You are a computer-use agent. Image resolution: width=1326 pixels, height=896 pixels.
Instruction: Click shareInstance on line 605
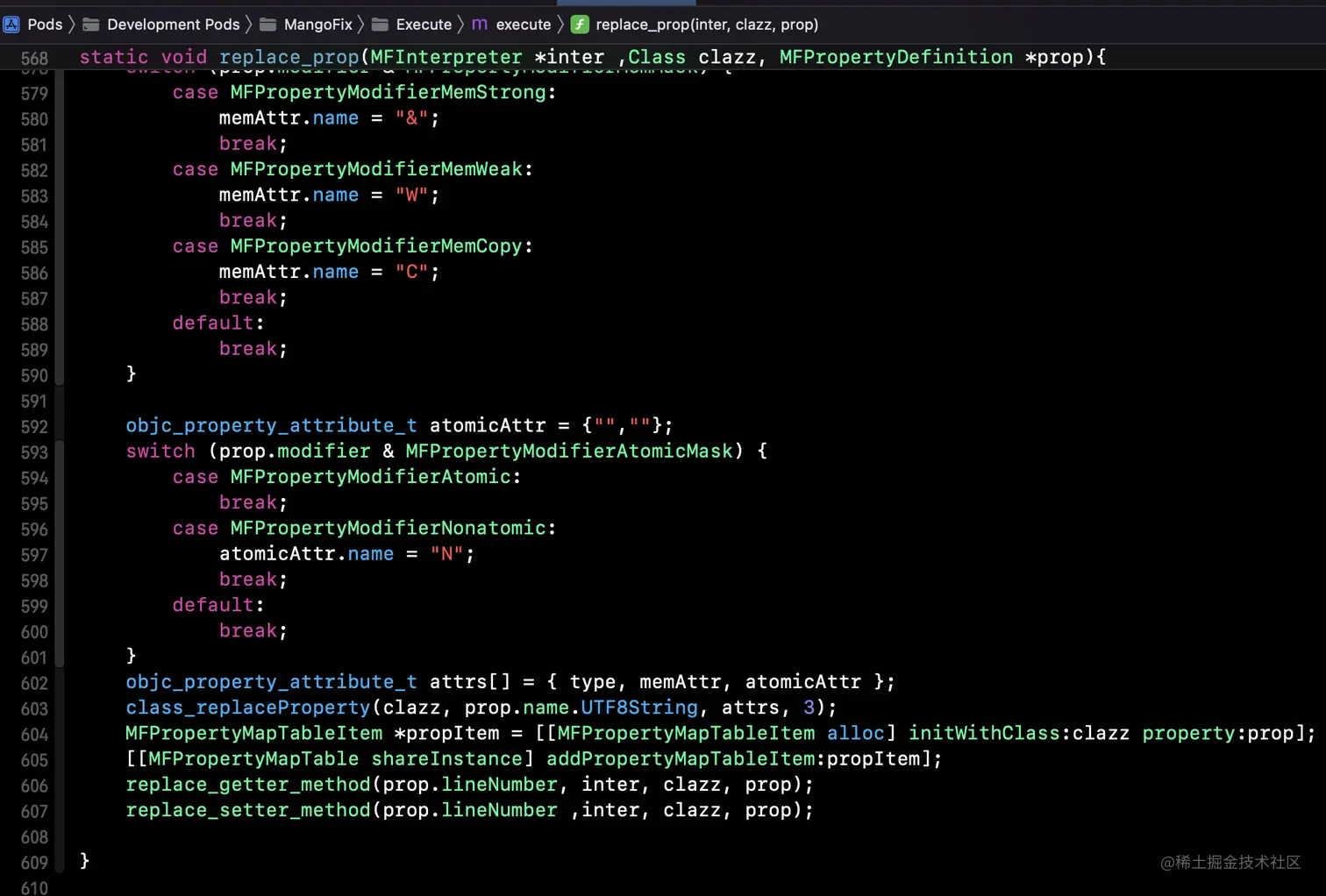click(x=446, y=759)
